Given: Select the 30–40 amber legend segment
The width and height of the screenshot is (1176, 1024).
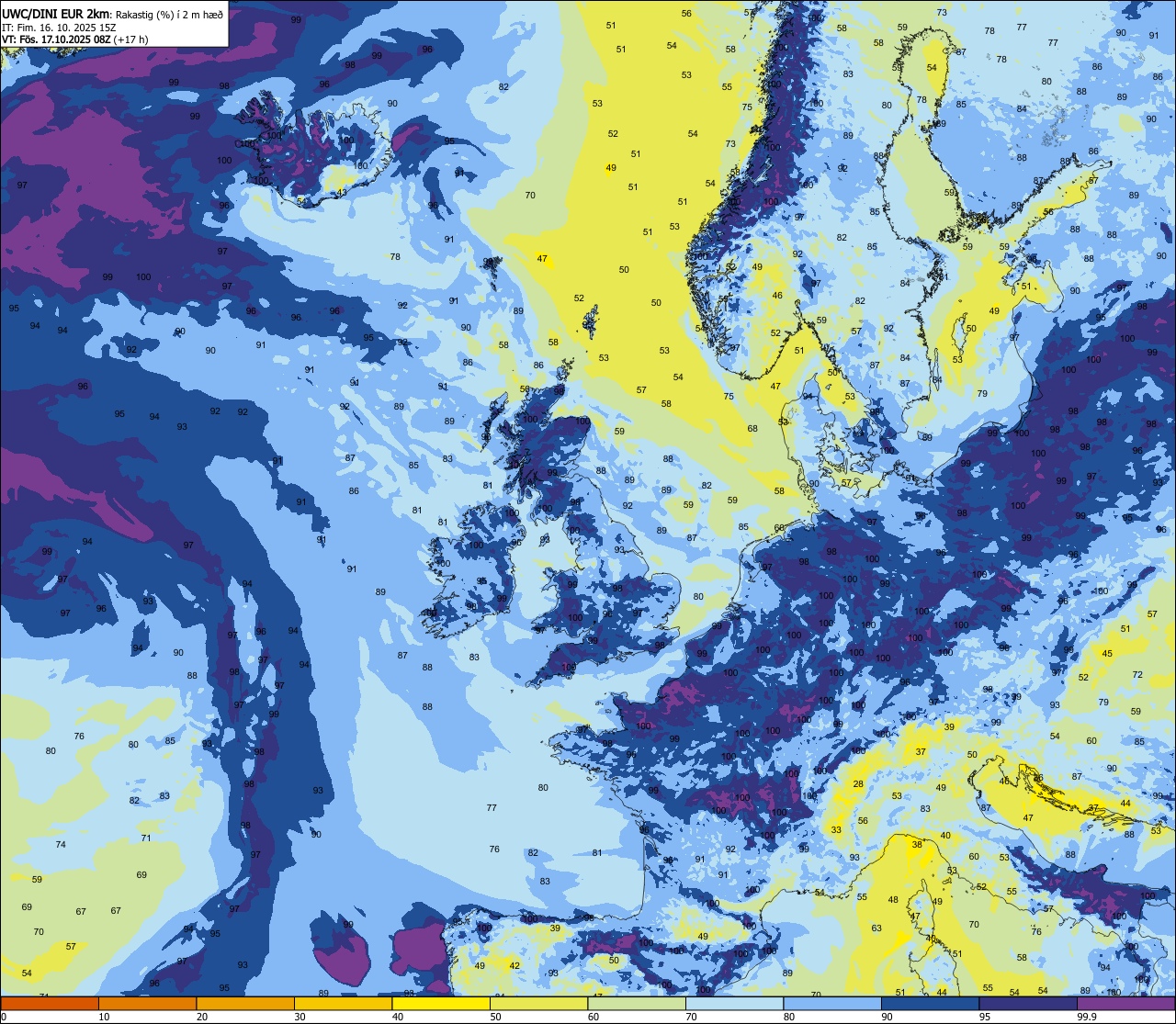Looking at the screenshot, I should [x=343, y=1003].
